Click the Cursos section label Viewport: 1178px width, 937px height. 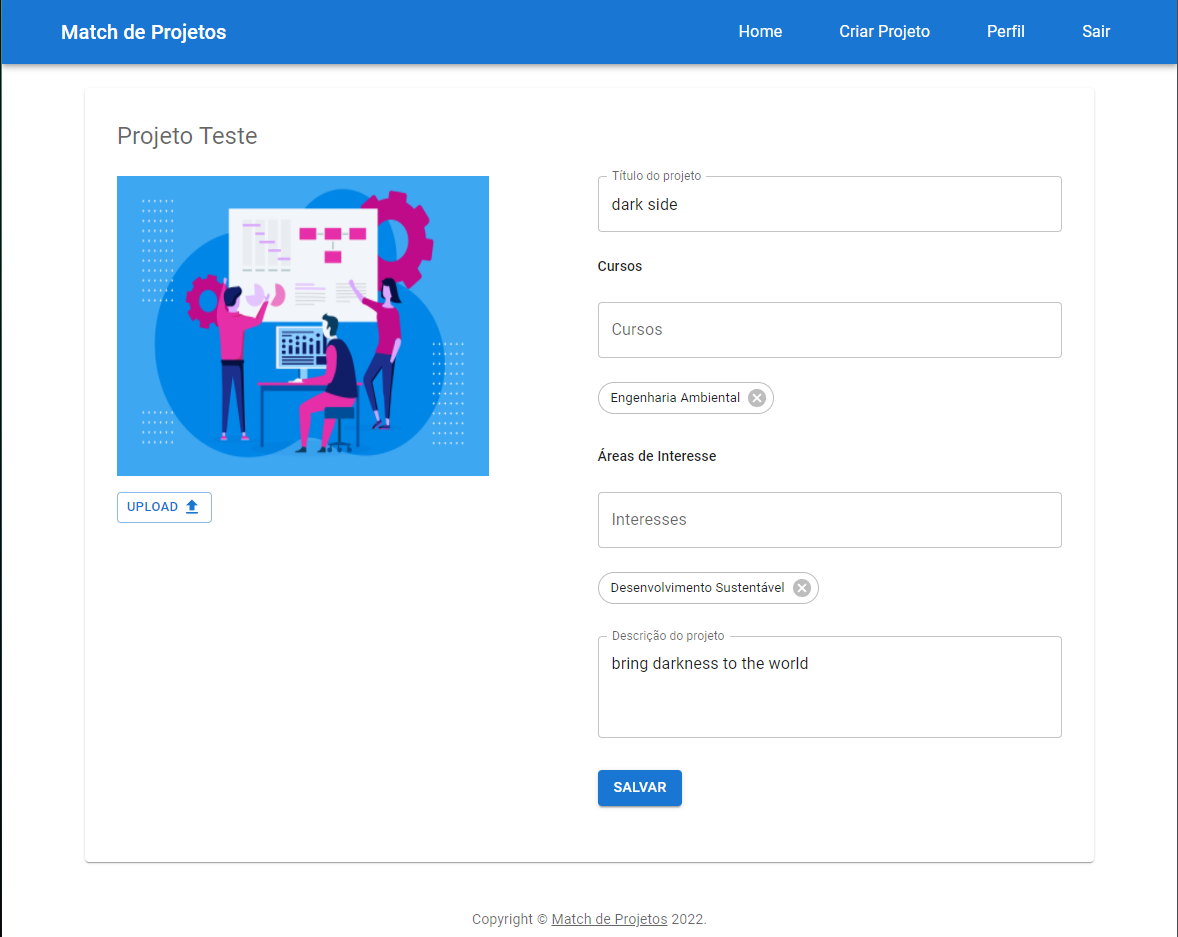(620, 266)
